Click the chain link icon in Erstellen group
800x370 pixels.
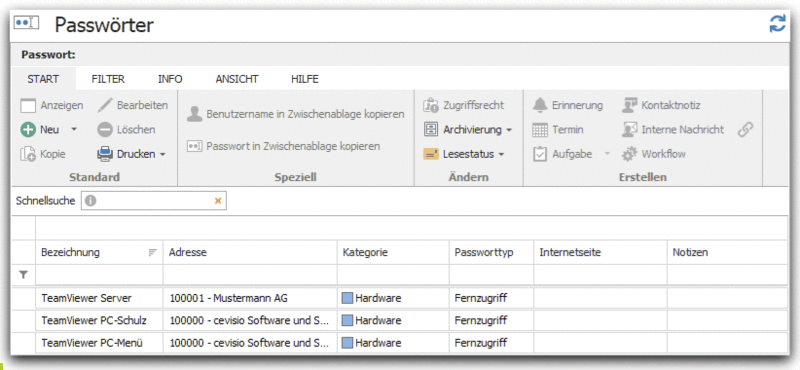click(745, 130)
